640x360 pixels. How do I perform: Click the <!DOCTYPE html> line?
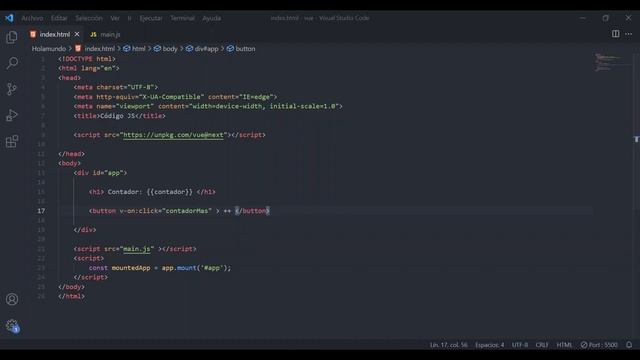coord(87,59)
